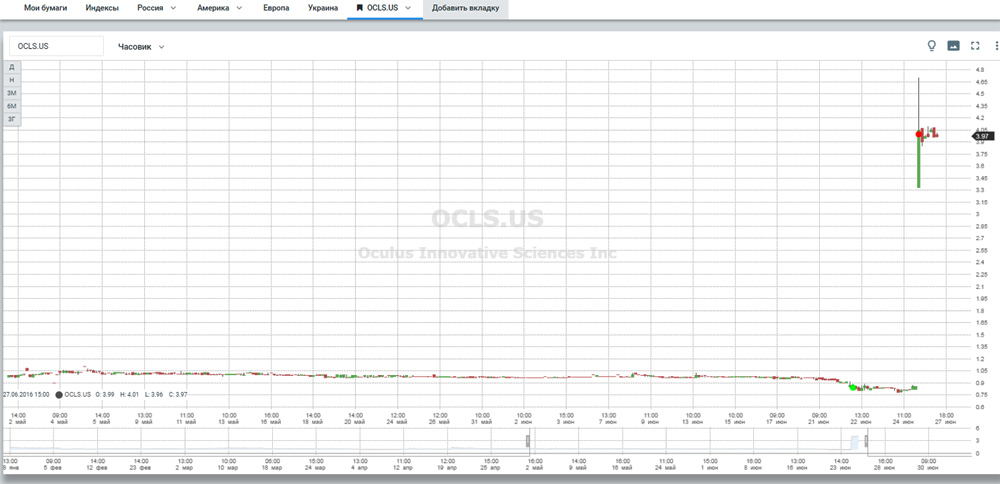Open the OCLS.US tab dropdown chevron
The width and height of the screenshot is (1000, 484).
click(x=408, y=8)
